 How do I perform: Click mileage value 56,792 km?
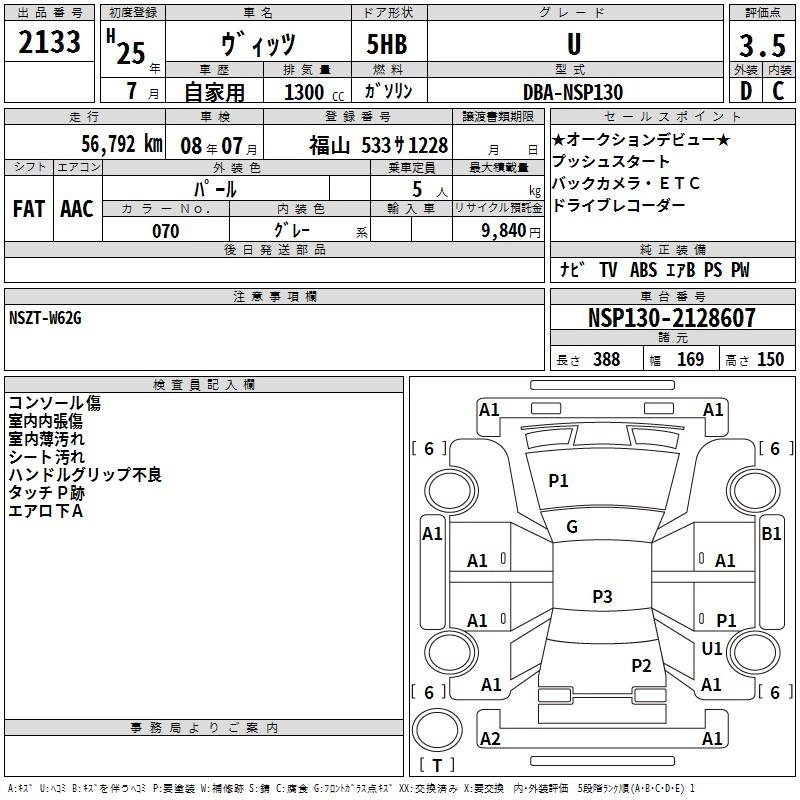[121, 144]
